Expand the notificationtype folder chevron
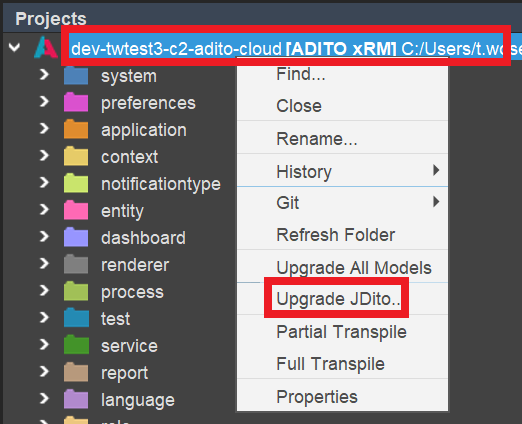 [44, 183]
